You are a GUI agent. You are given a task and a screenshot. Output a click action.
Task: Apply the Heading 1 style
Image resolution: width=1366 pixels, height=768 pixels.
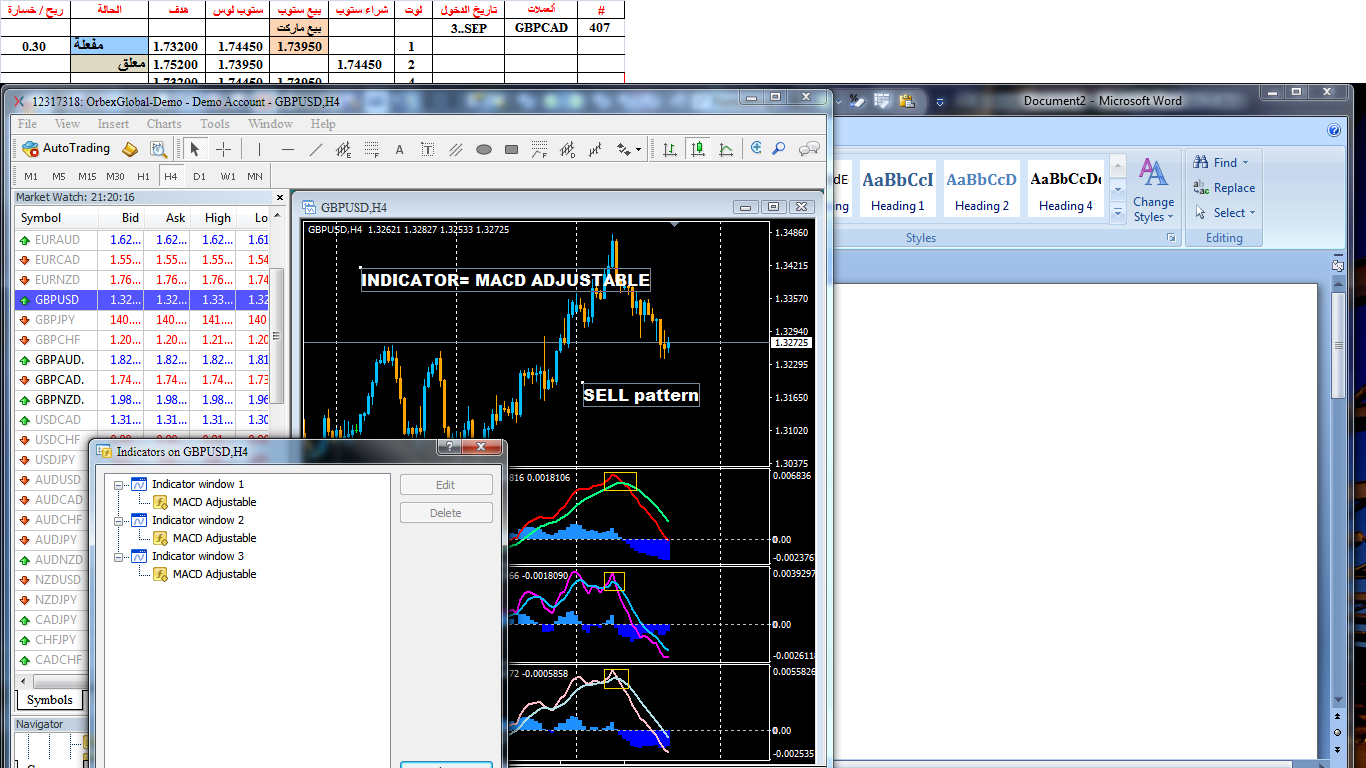pyautogui.click(x=897, y=189)
